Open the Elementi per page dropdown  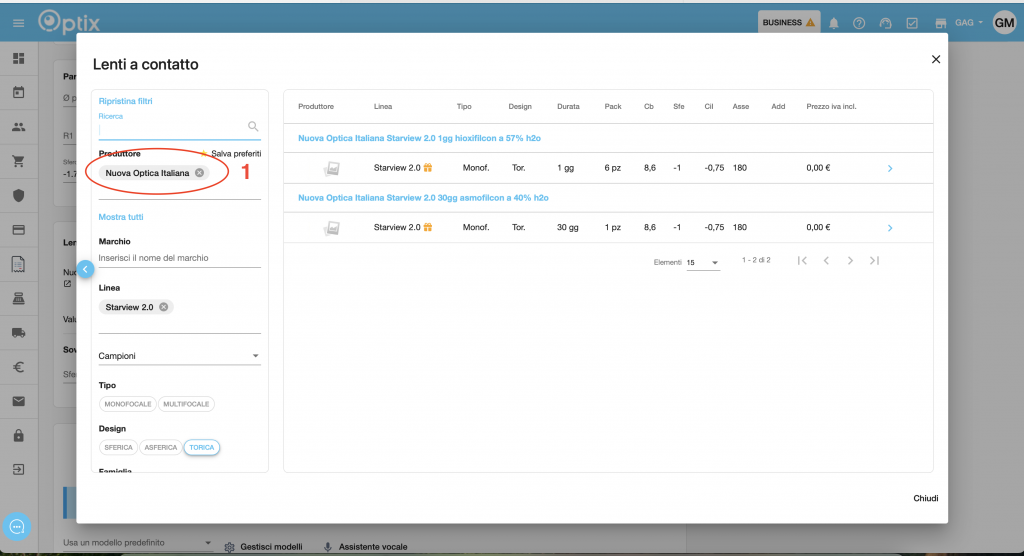click(703, 262)
